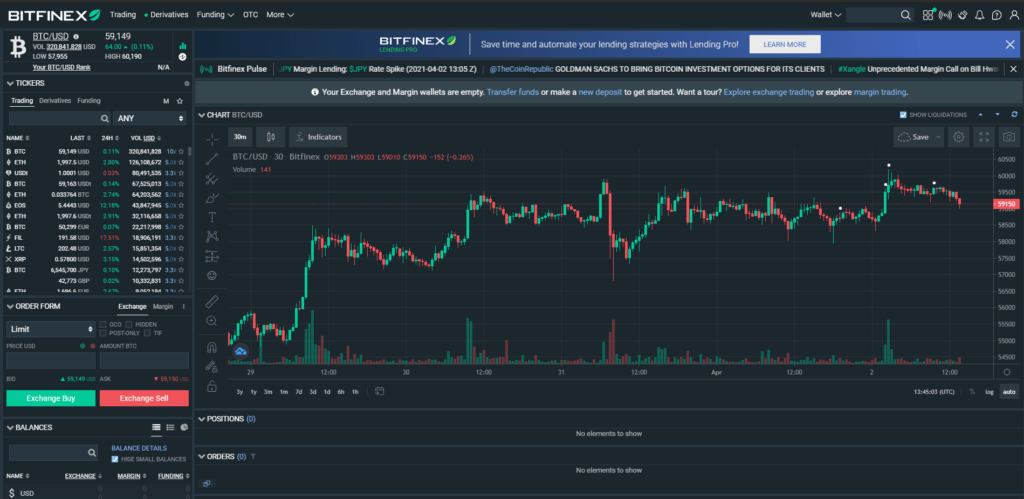The height and width of the screenshot is (499, 1024).
Task: Click the Exchange Sell button
Action: [144, 398]
